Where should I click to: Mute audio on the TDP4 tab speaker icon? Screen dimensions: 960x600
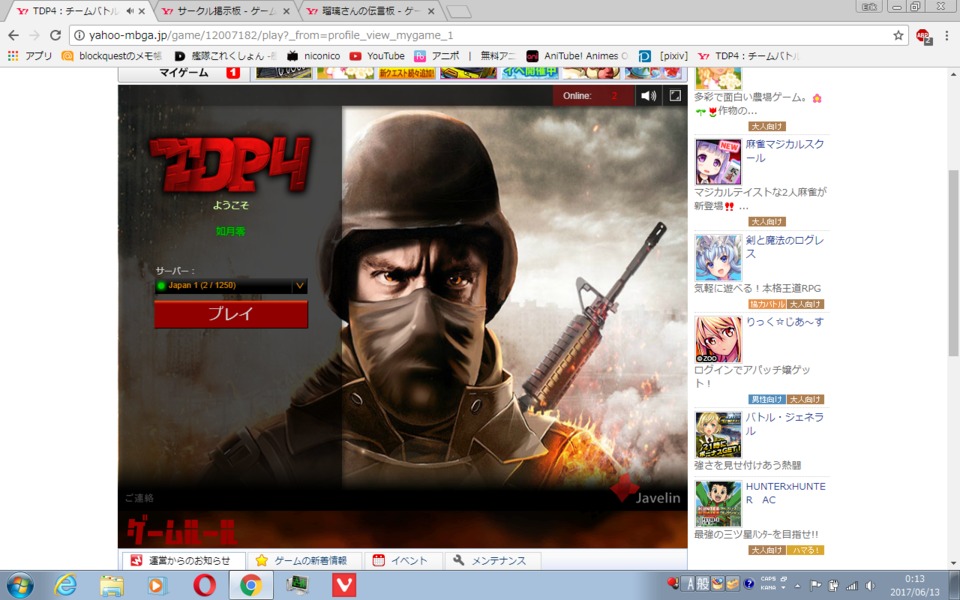point(130,11)
